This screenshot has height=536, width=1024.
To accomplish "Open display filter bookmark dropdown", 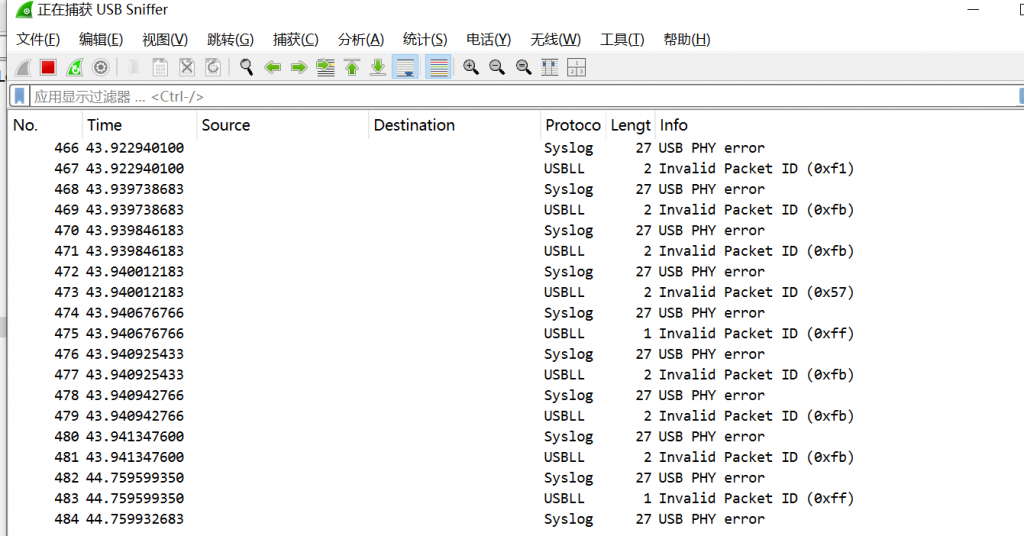I will (20, 97).
